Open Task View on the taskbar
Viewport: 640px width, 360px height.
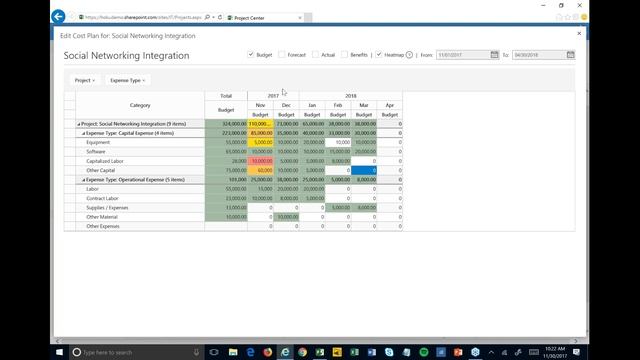214,352
